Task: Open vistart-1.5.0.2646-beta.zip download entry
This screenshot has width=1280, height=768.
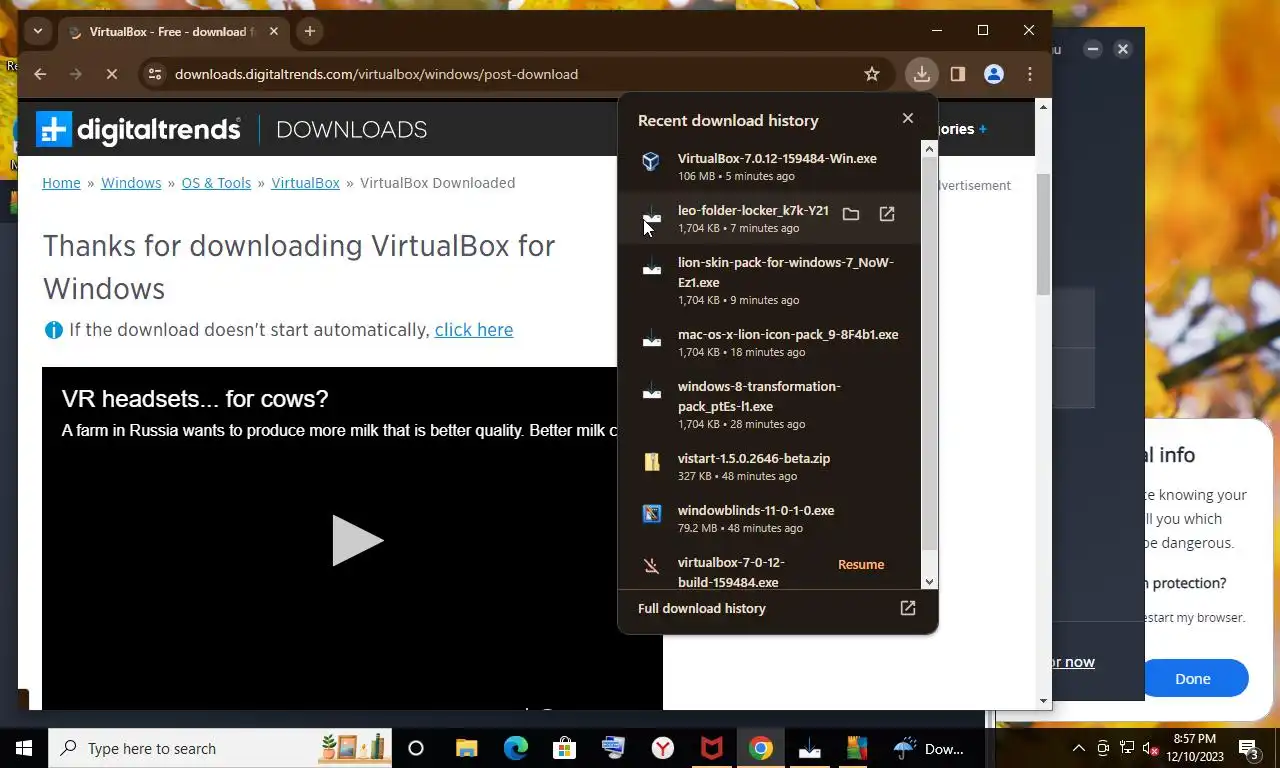Action: pos(770,467)
